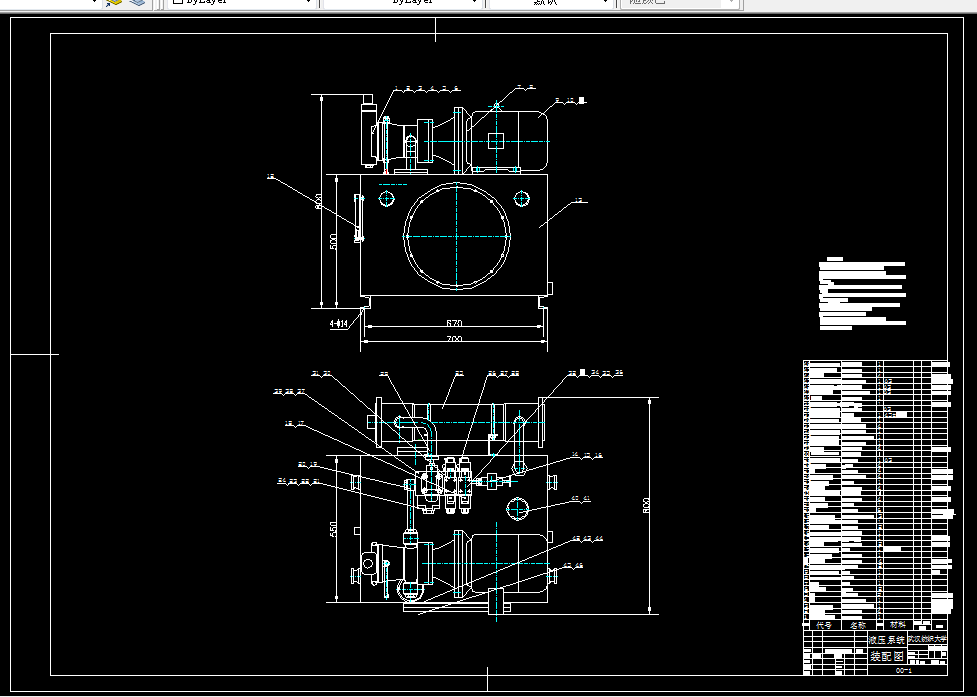Open the linetype ByLayer dropdown
977x697 pixels.
click(404, 2)
